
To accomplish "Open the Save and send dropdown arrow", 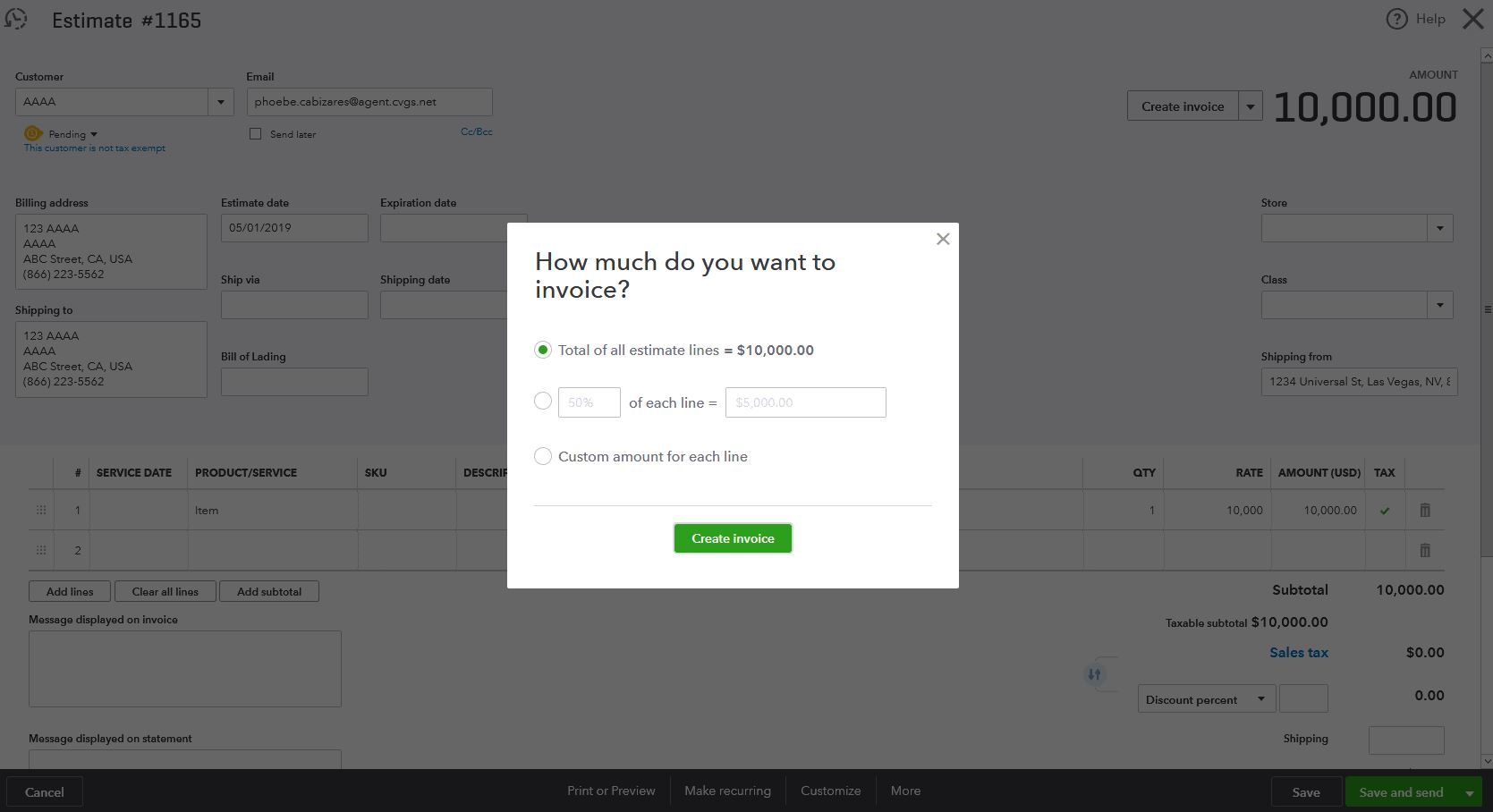I will [x=1467, y=791].
